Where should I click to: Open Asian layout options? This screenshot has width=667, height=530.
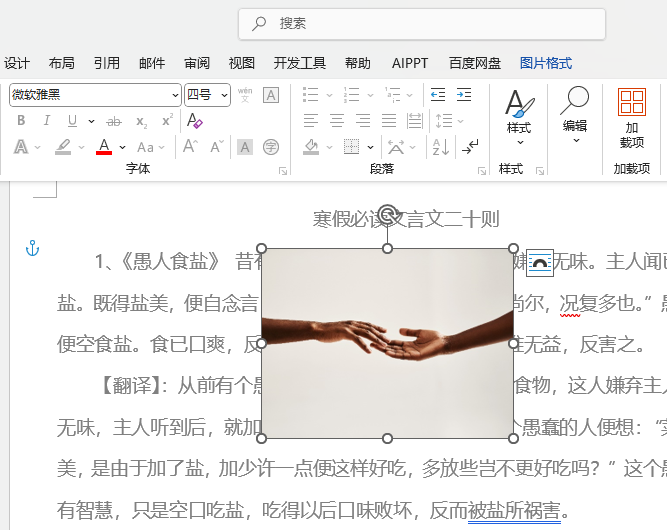coord(401,147)
